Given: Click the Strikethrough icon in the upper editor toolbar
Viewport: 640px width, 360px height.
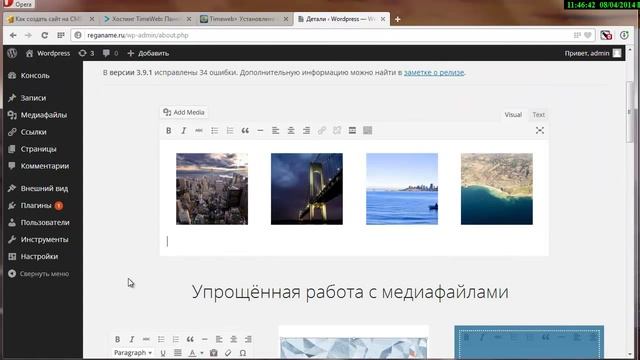Looking at the screenshot, I should pyautogui.click(x=199, y=131).
